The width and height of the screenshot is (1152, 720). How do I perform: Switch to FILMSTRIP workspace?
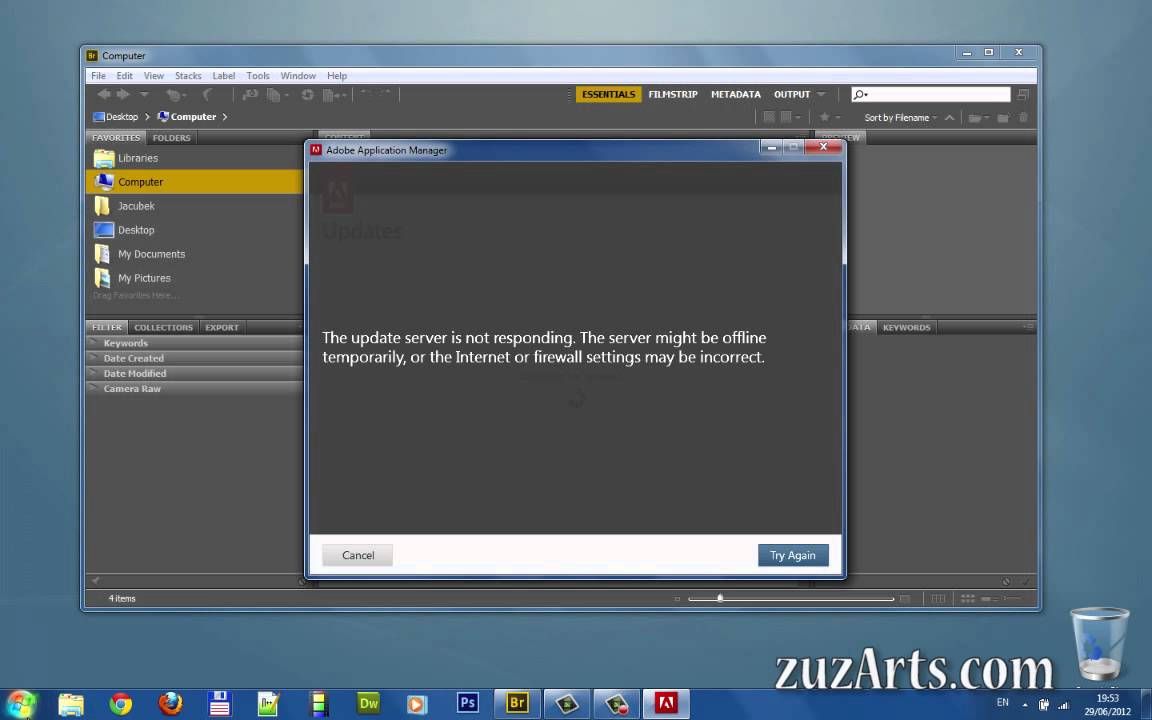coord(673,94)
